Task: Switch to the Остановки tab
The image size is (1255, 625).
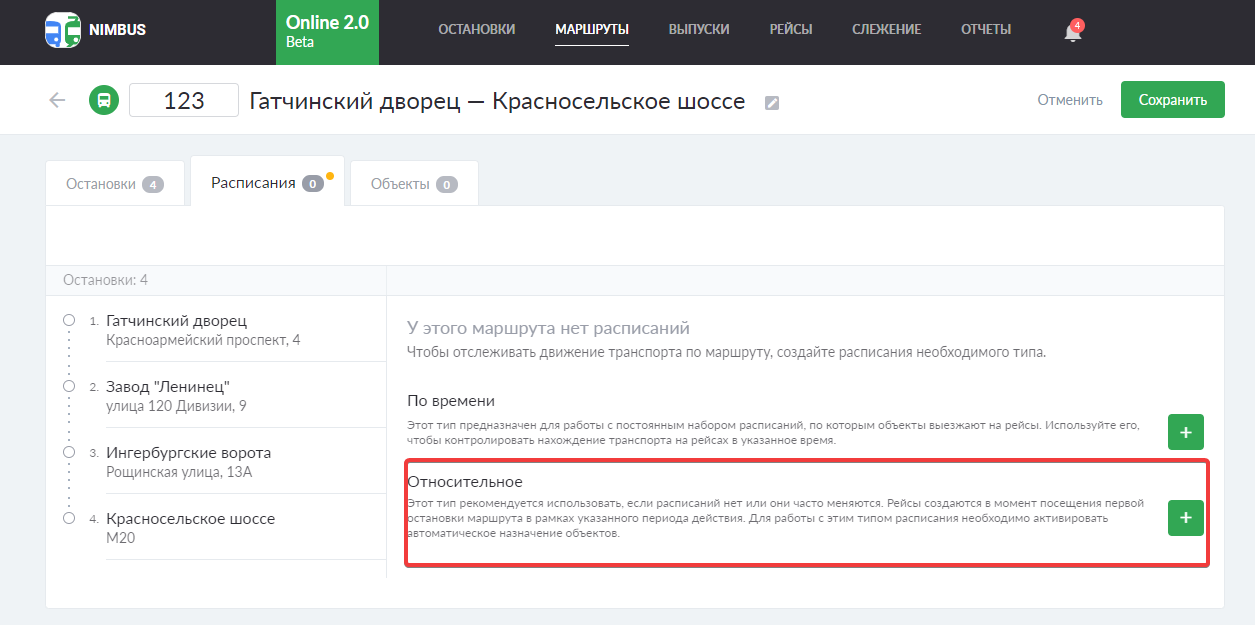Action: 114,182
